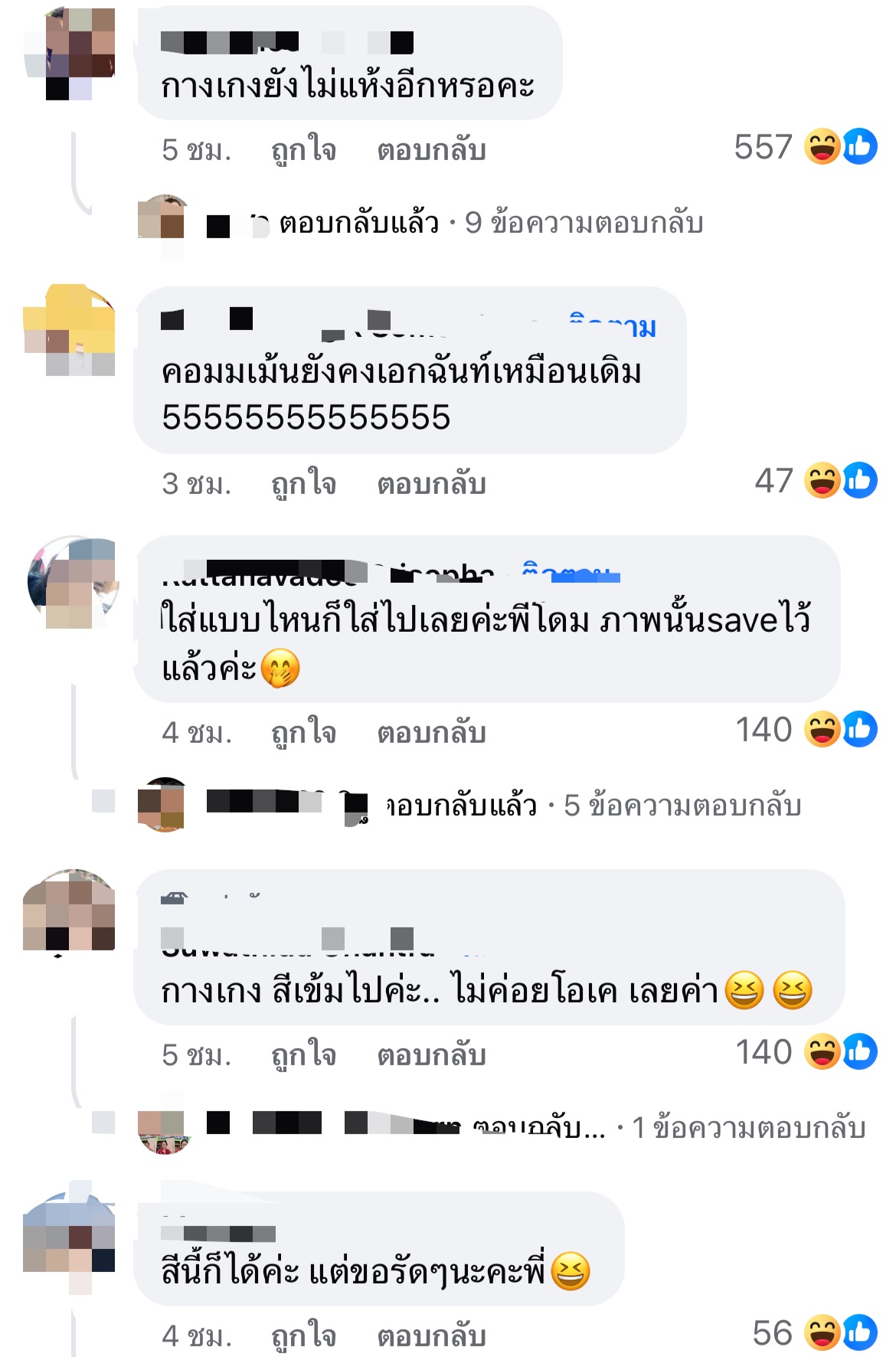Open avatar of the first commenter

coord(70,52)
